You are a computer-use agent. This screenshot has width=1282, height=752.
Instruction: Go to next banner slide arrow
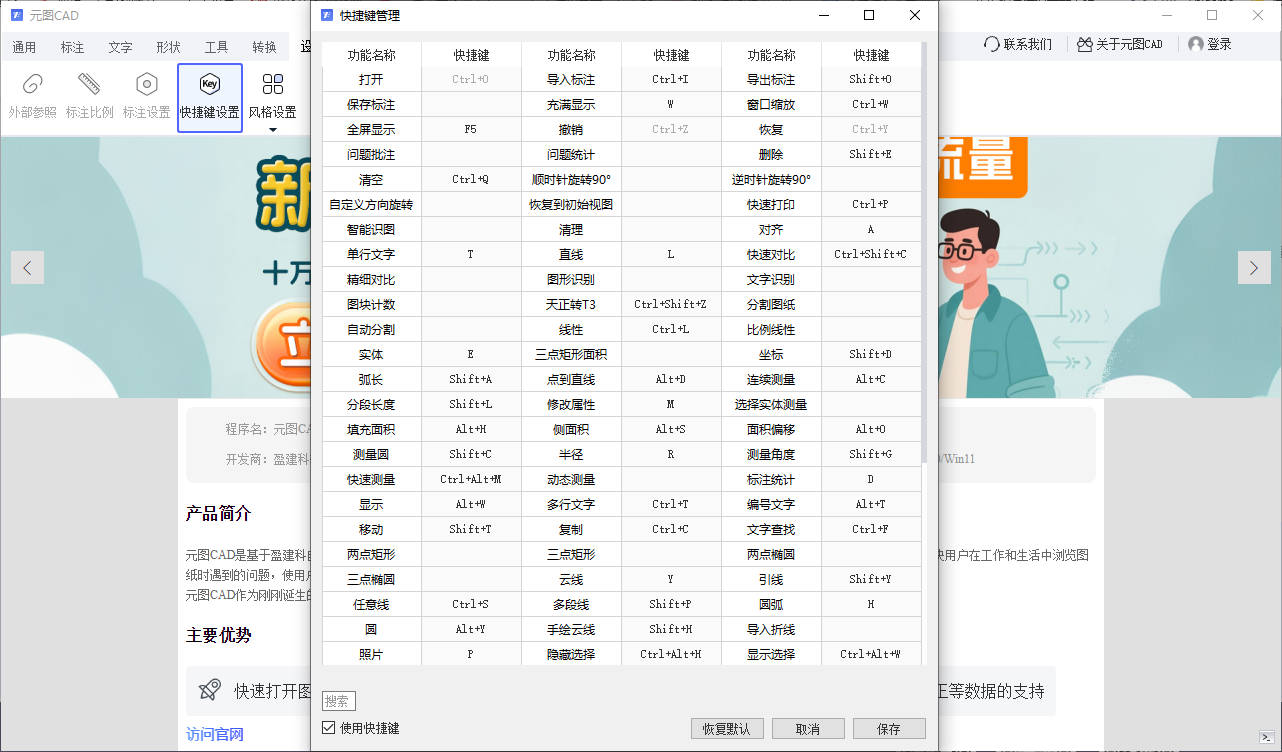(1254, 267)
